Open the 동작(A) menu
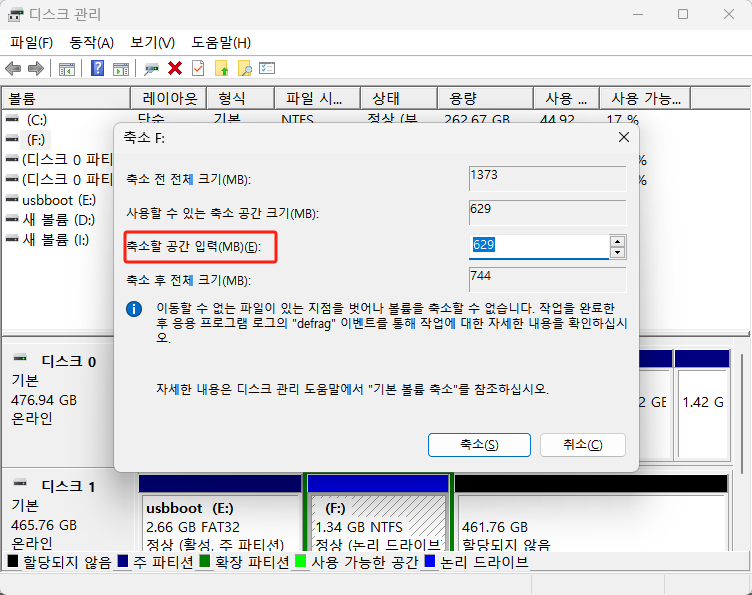The width and height of the screenshot is (752, 595). [92, 43]
